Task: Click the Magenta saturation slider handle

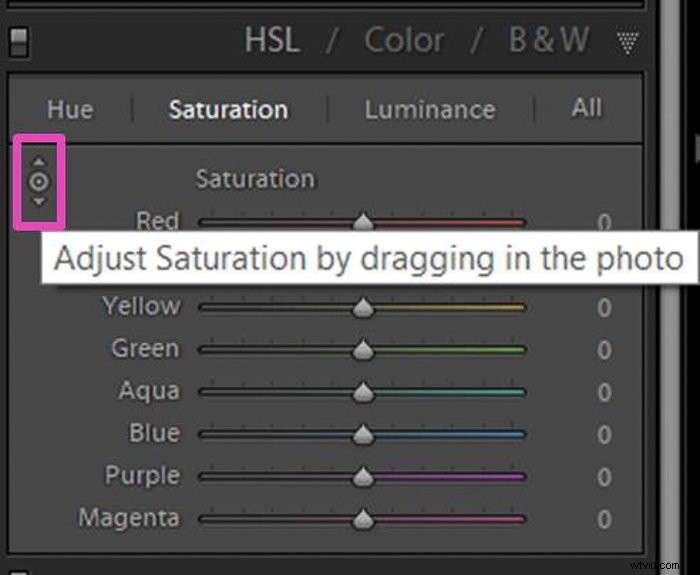Action: click(363, 519)
